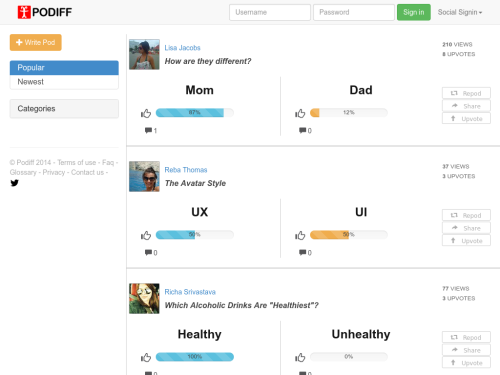Viewport: 500px width, 375px height.
Task: Click the Write Pod button
Action: coord(36,42)
